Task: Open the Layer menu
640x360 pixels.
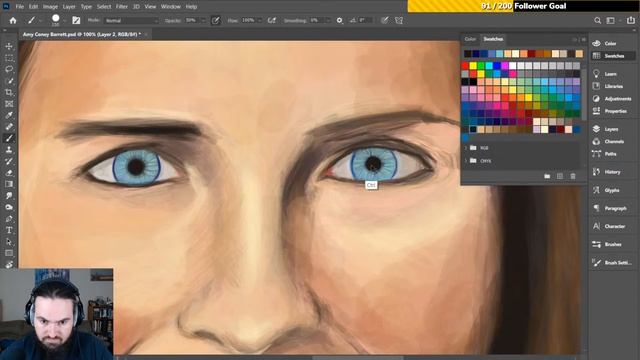Action: pos(69,7)
